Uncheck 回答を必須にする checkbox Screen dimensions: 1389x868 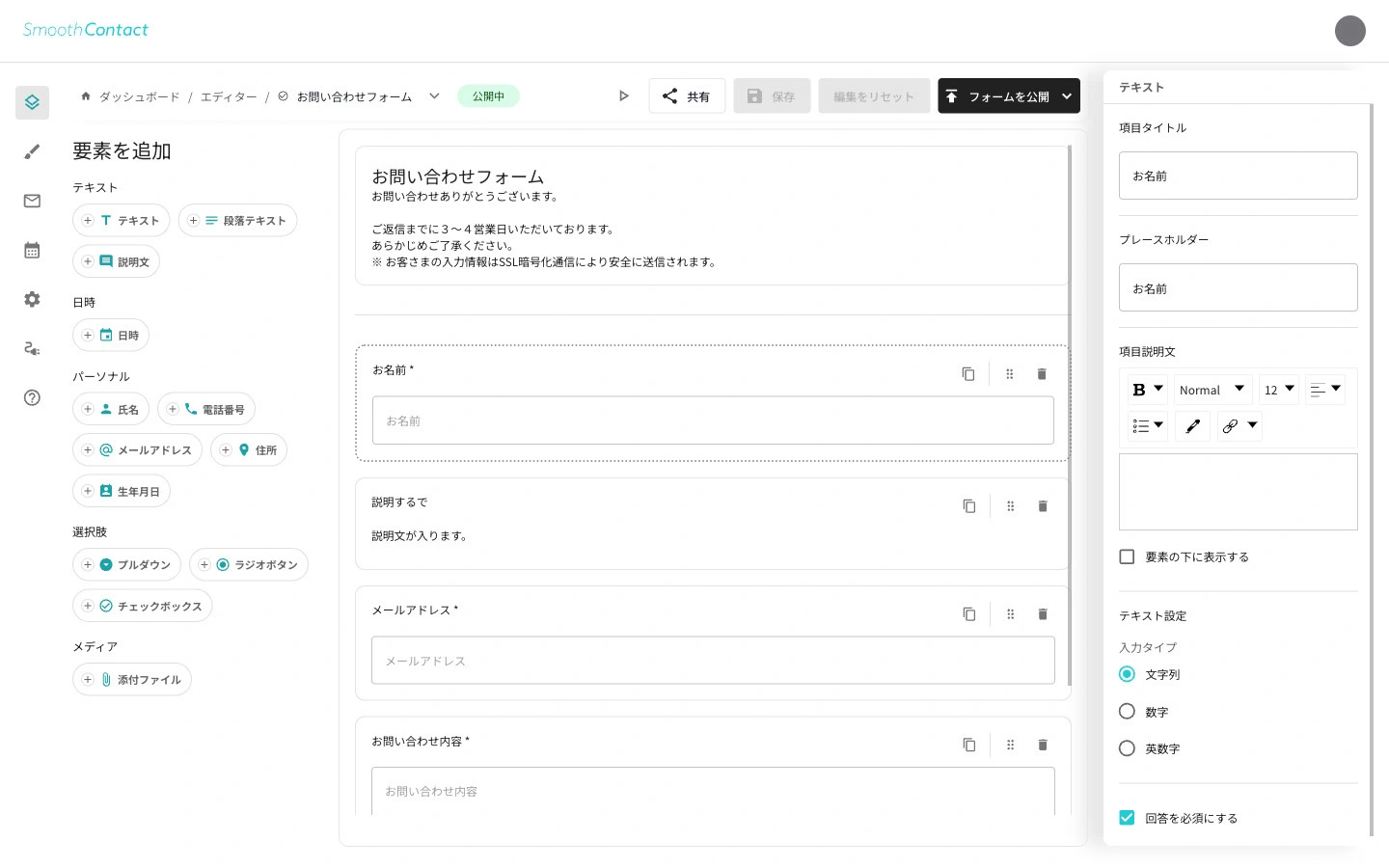point(1127,818)
